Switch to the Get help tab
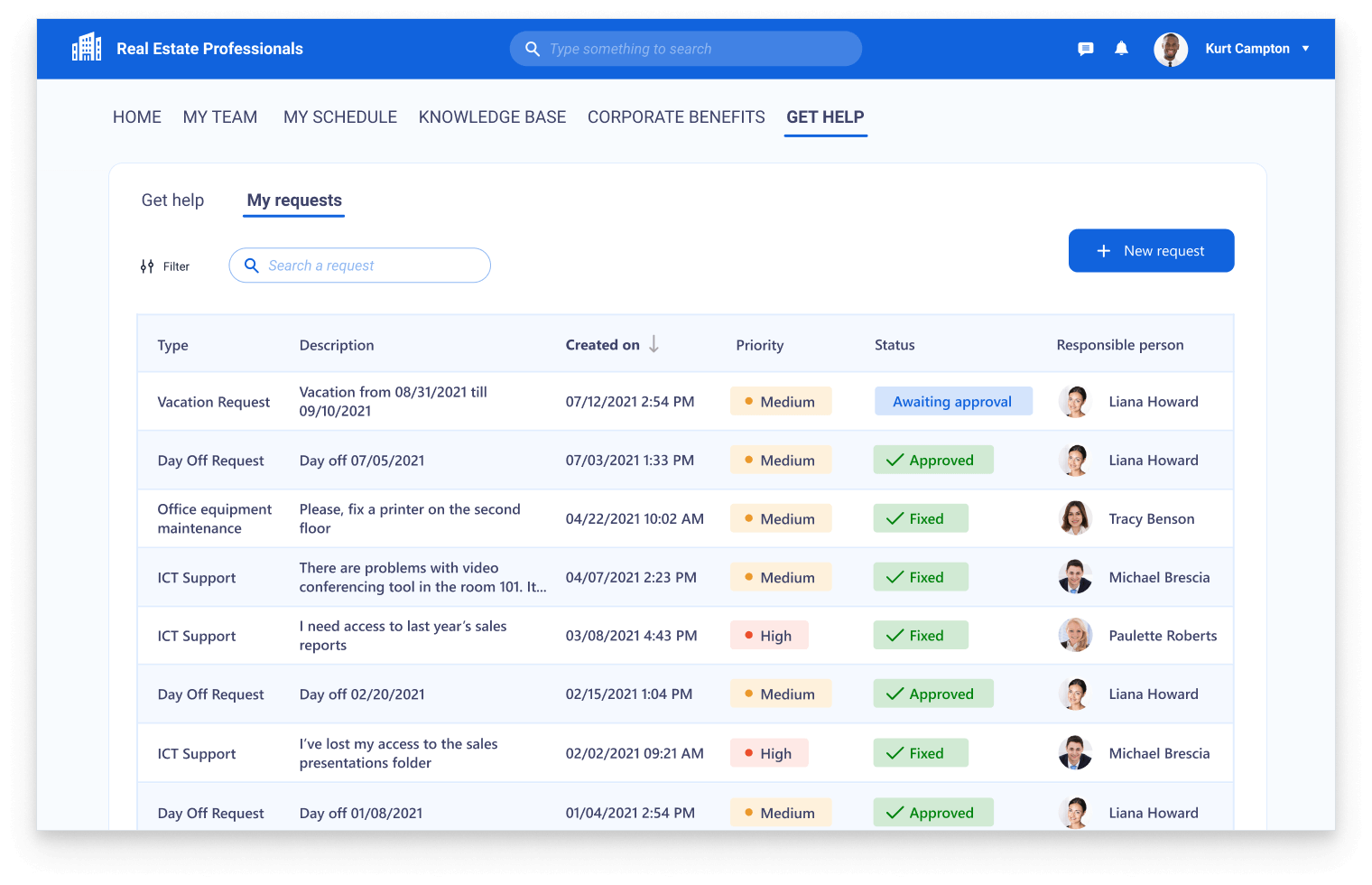This screenshot has height=885, width=1372. 172,200
